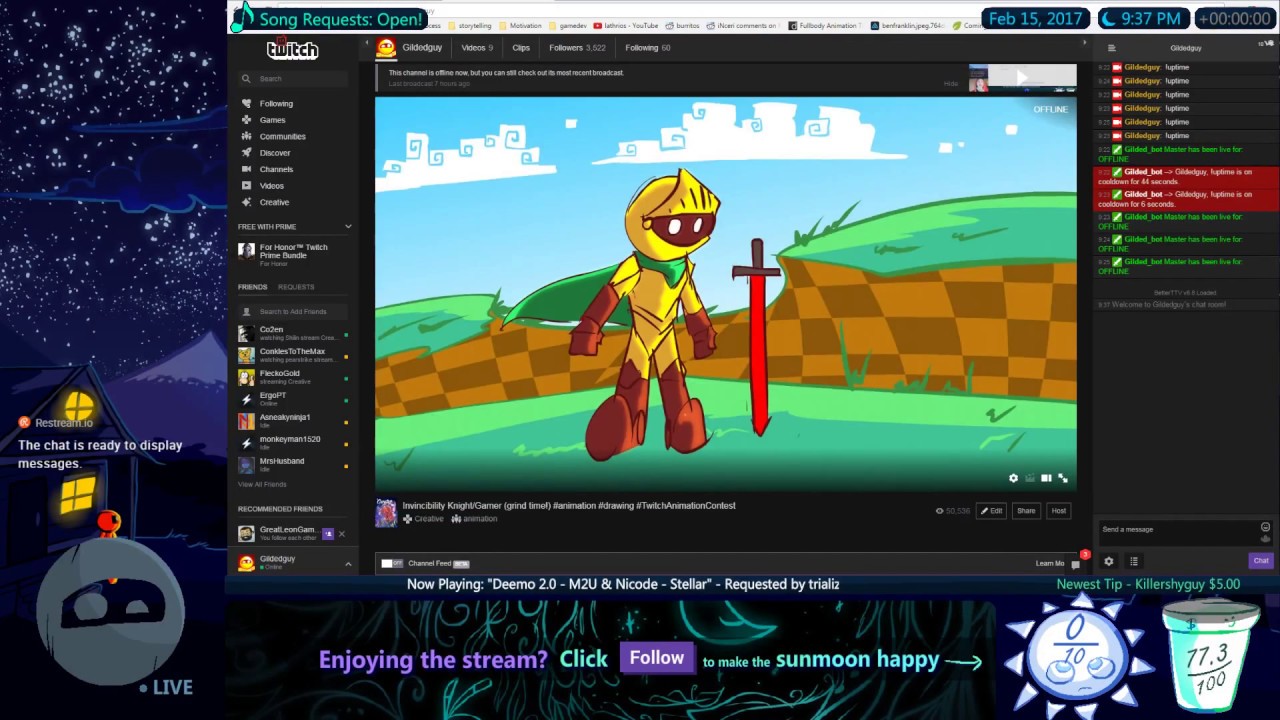Open the Motivation bookmark folder
Image resolution: width=1280 pixels, height=720 pixels.
click(x=520, y=26)
